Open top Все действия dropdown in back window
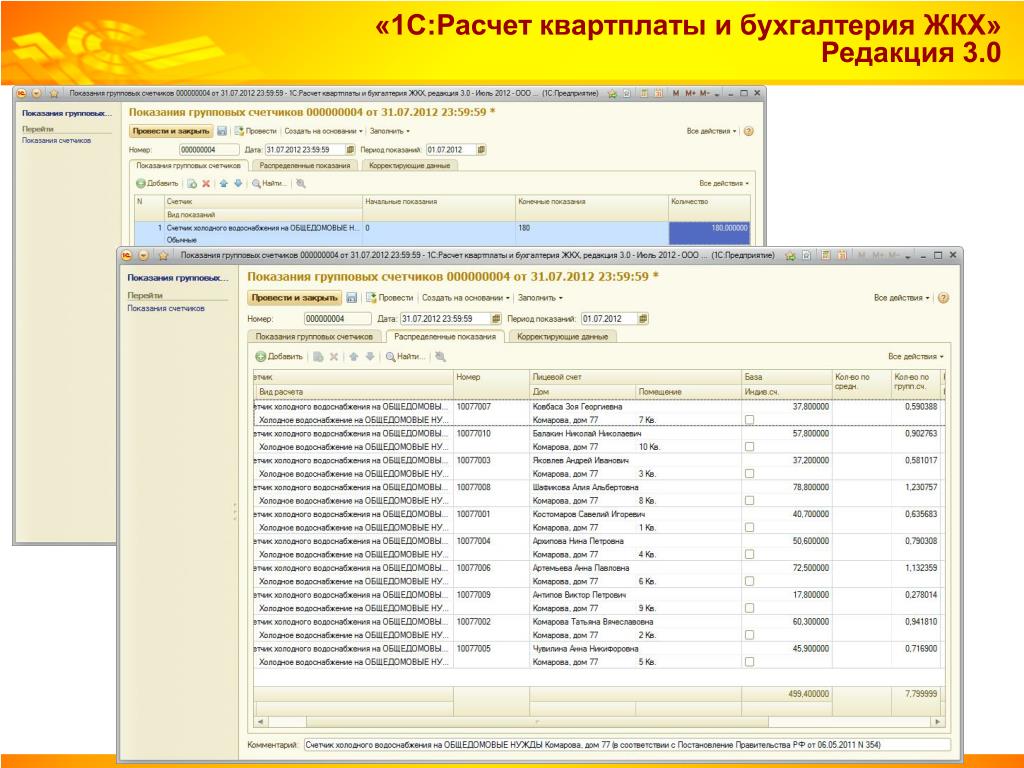Screen dimensions: 1024x768 (711, 131)
